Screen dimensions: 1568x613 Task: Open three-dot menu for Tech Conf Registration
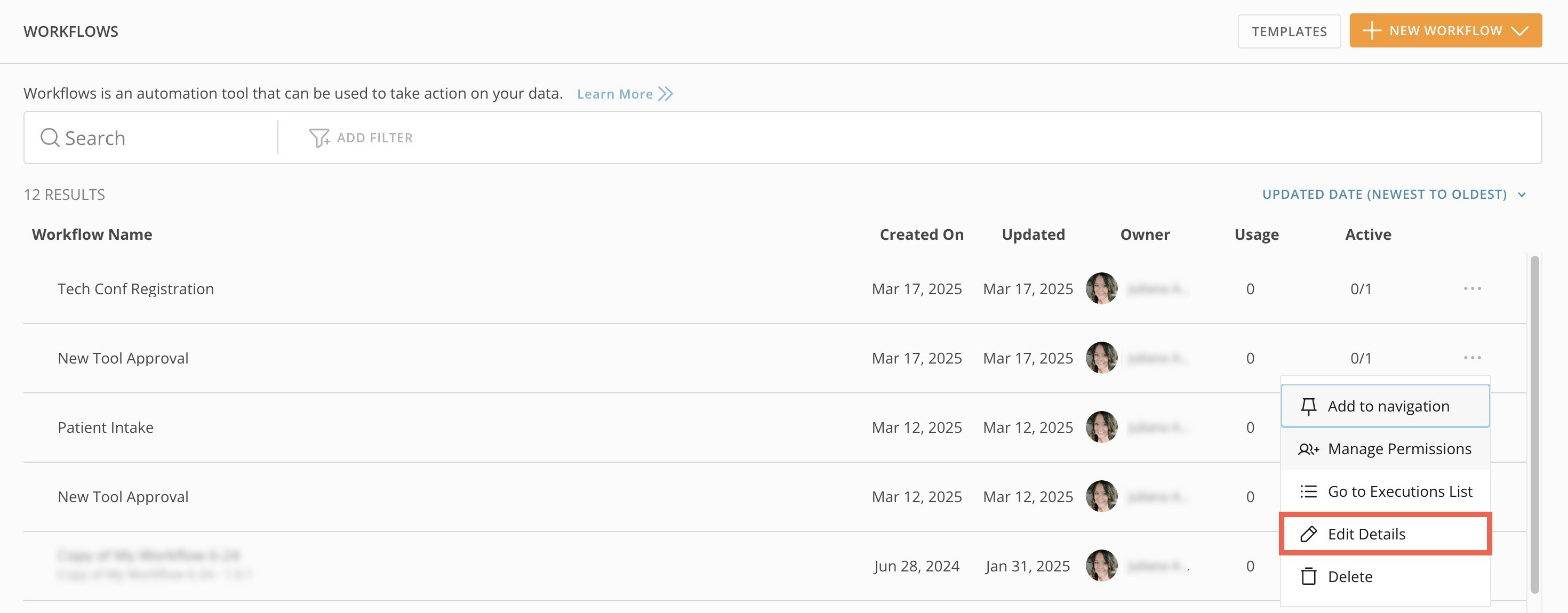click(1472, 288)
